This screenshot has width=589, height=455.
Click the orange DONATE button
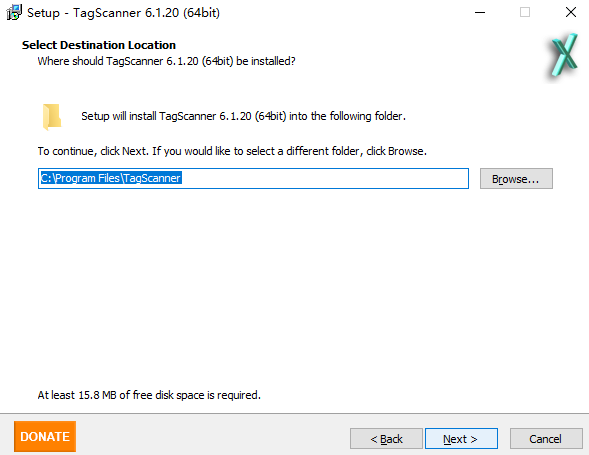click(x=45, y=437)
